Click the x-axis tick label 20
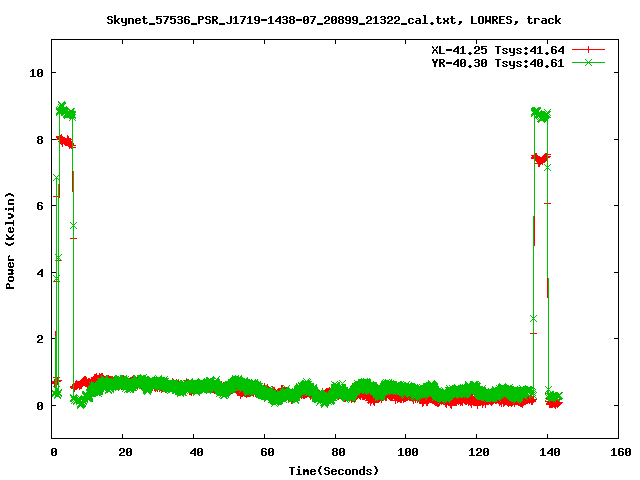 (125, 452)
